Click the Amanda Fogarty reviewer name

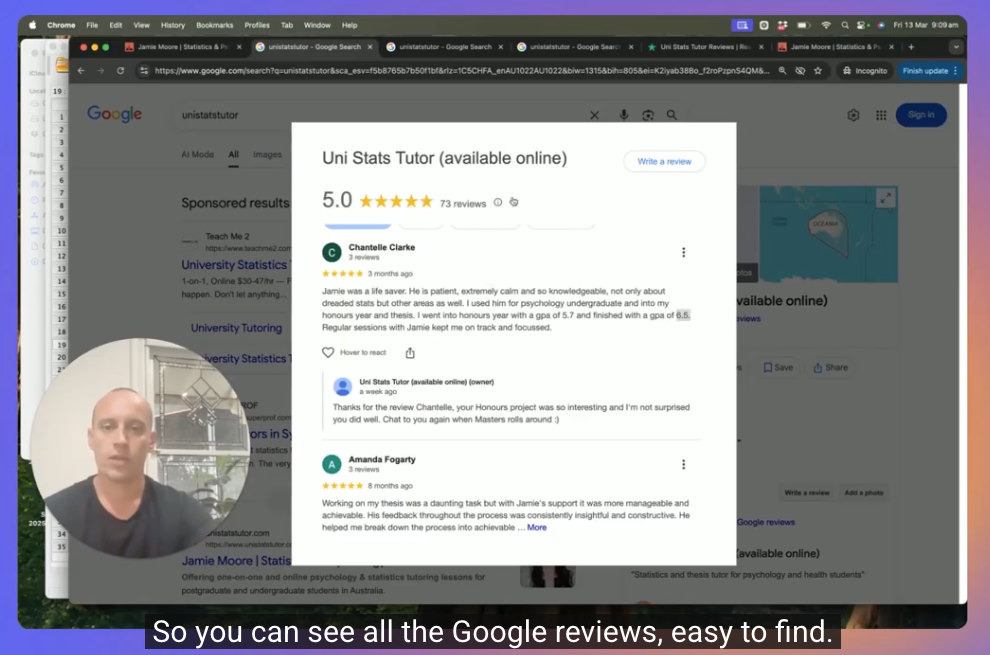pyautogui.click(x=382, y=460)
